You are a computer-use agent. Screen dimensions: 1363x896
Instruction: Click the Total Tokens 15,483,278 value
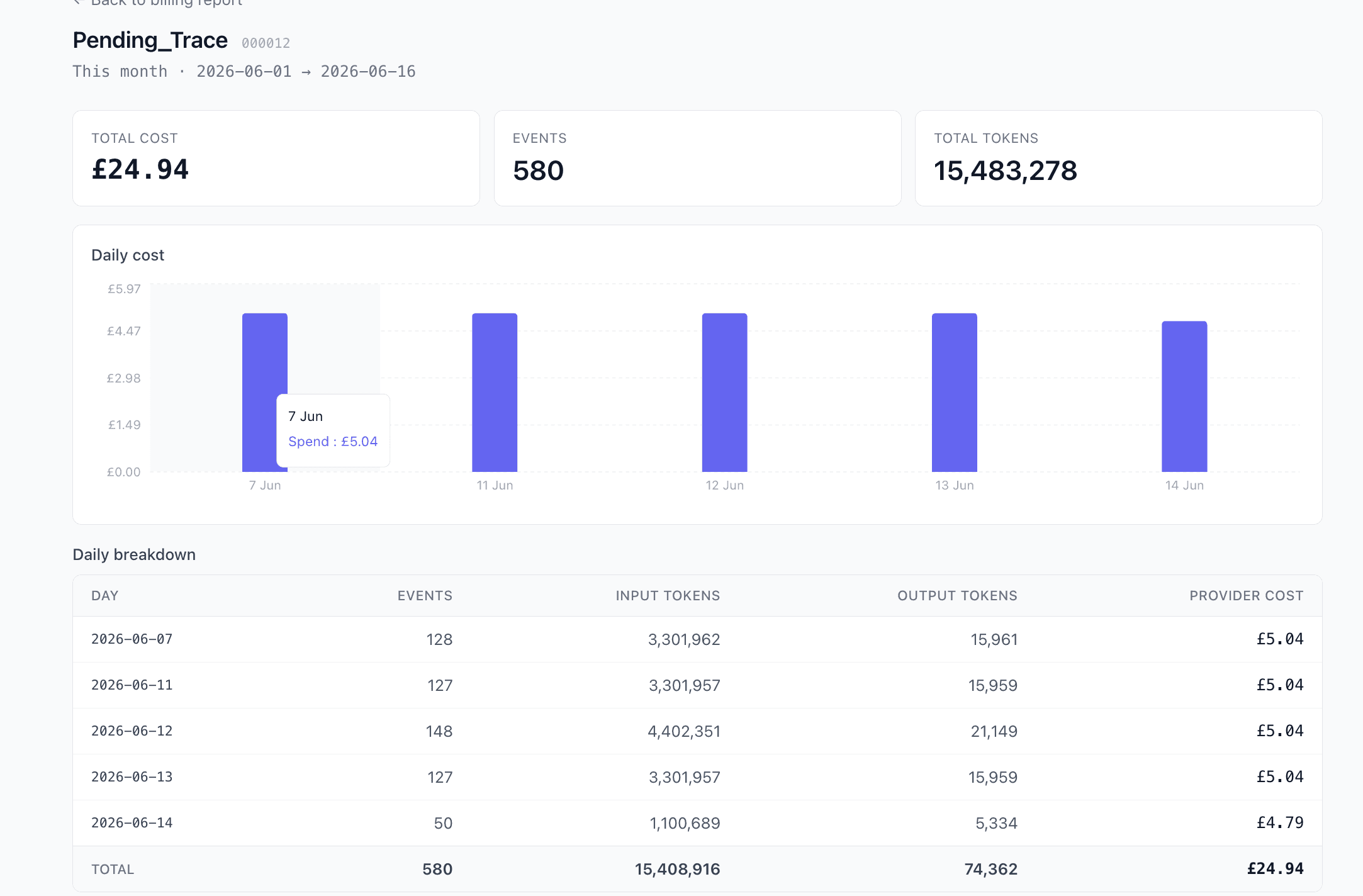(1006, 171)
